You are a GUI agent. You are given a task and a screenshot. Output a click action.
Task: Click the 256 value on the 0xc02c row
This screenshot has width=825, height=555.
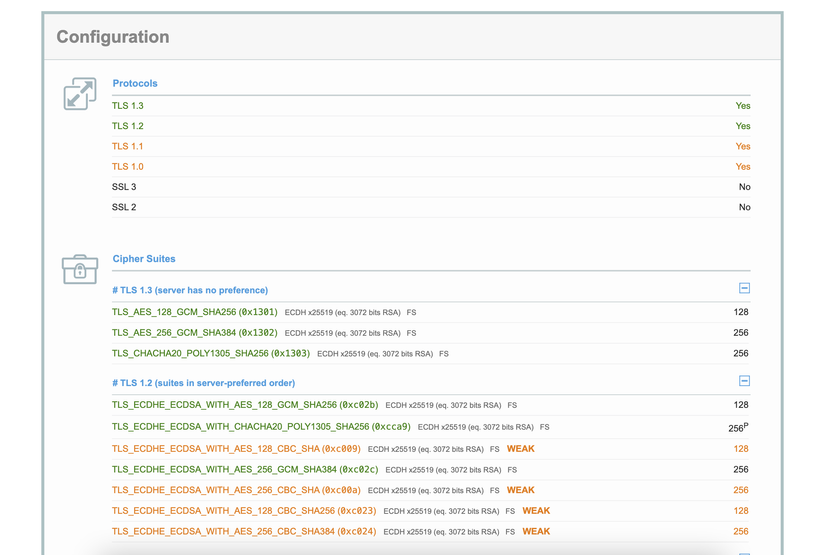click(x=741, y=469)
